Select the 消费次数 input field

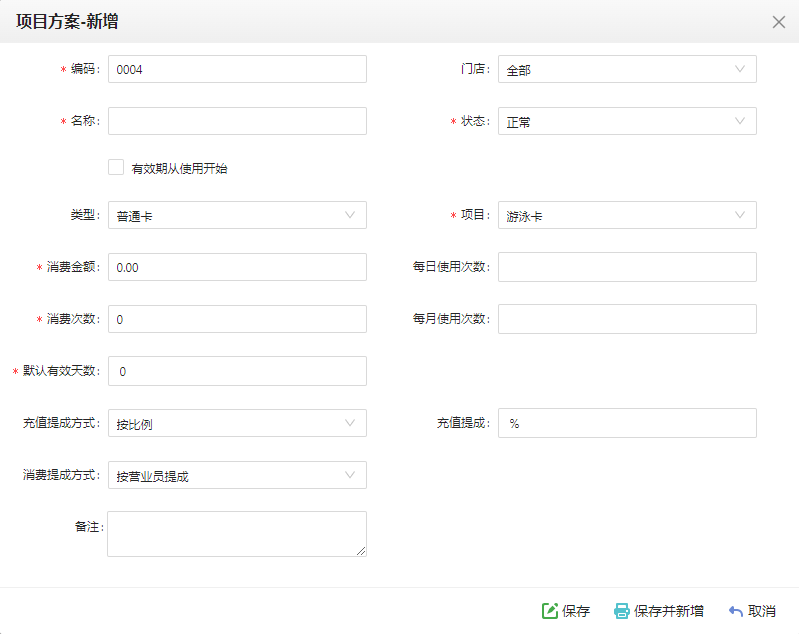click(x=237, y=319)
